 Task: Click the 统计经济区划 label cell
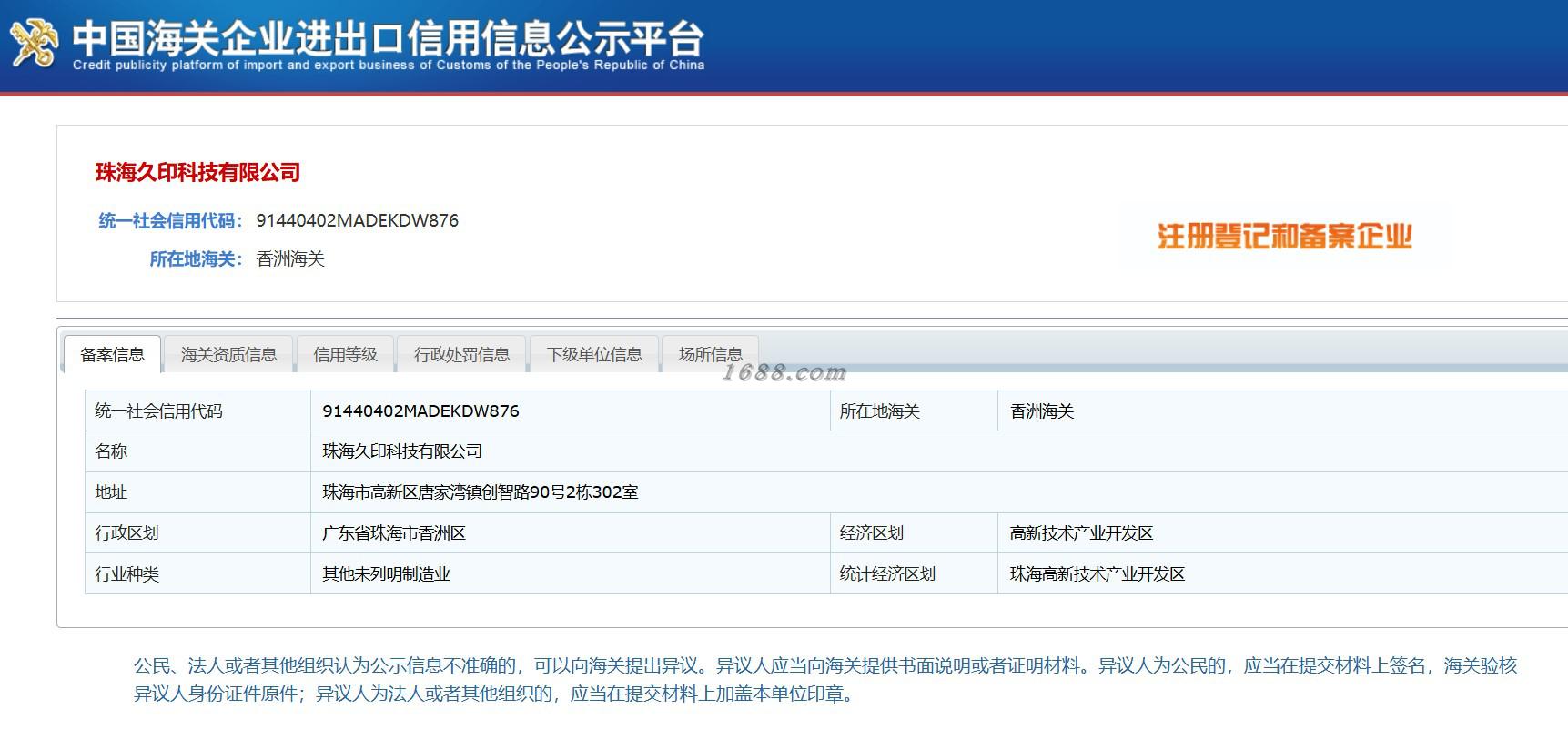tap(914, 573)
